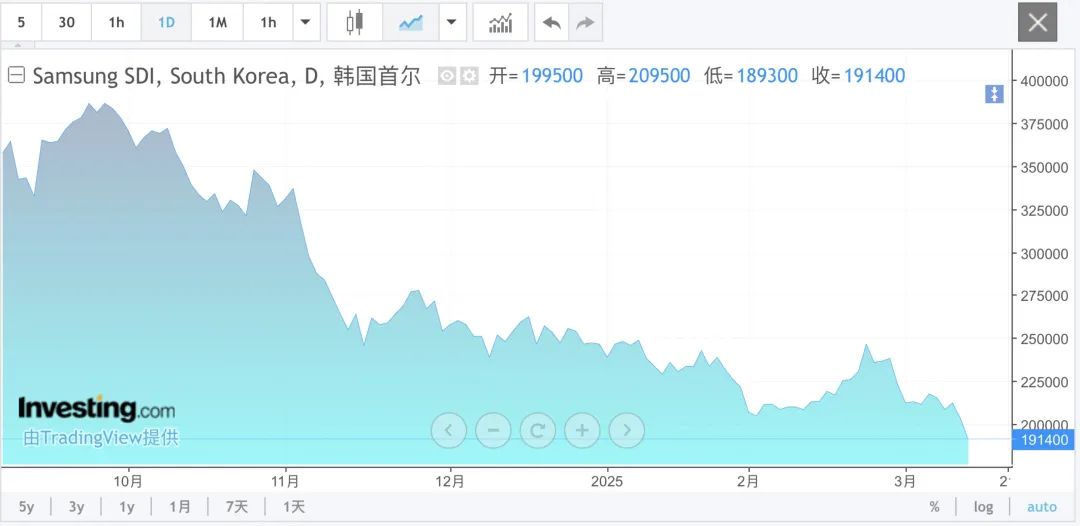Undo the last chart change
The width and height of the screenshot is (1080, 526).
552,23
